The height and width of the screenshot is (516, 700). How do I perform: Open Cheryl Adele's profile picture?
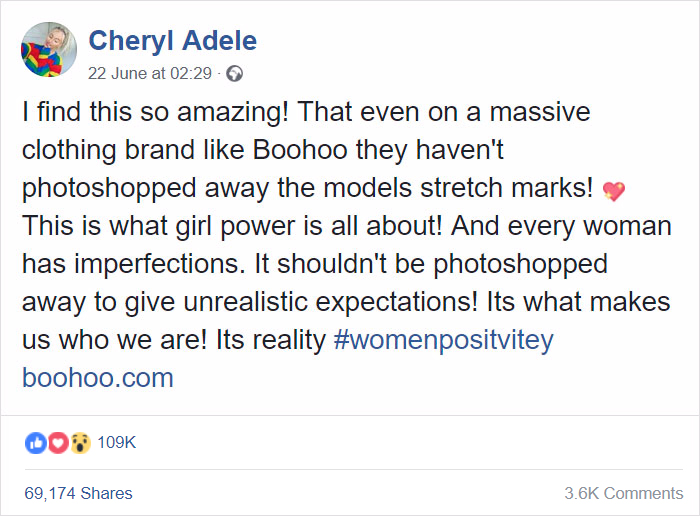click(x=48, y=52)
